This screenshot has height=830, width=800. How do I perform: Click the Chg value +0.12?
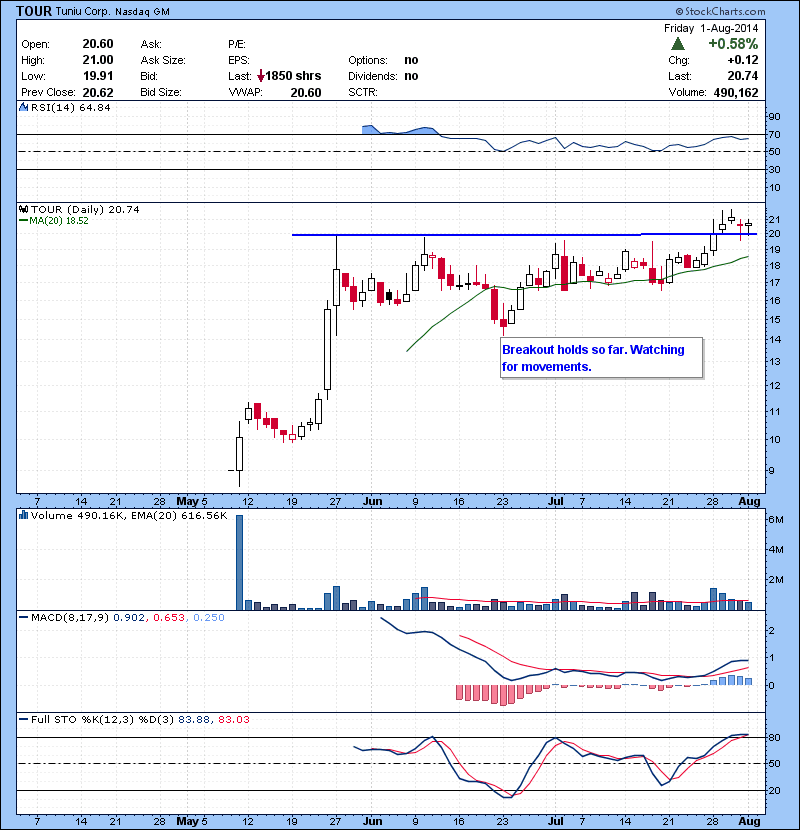pos(743,60)
